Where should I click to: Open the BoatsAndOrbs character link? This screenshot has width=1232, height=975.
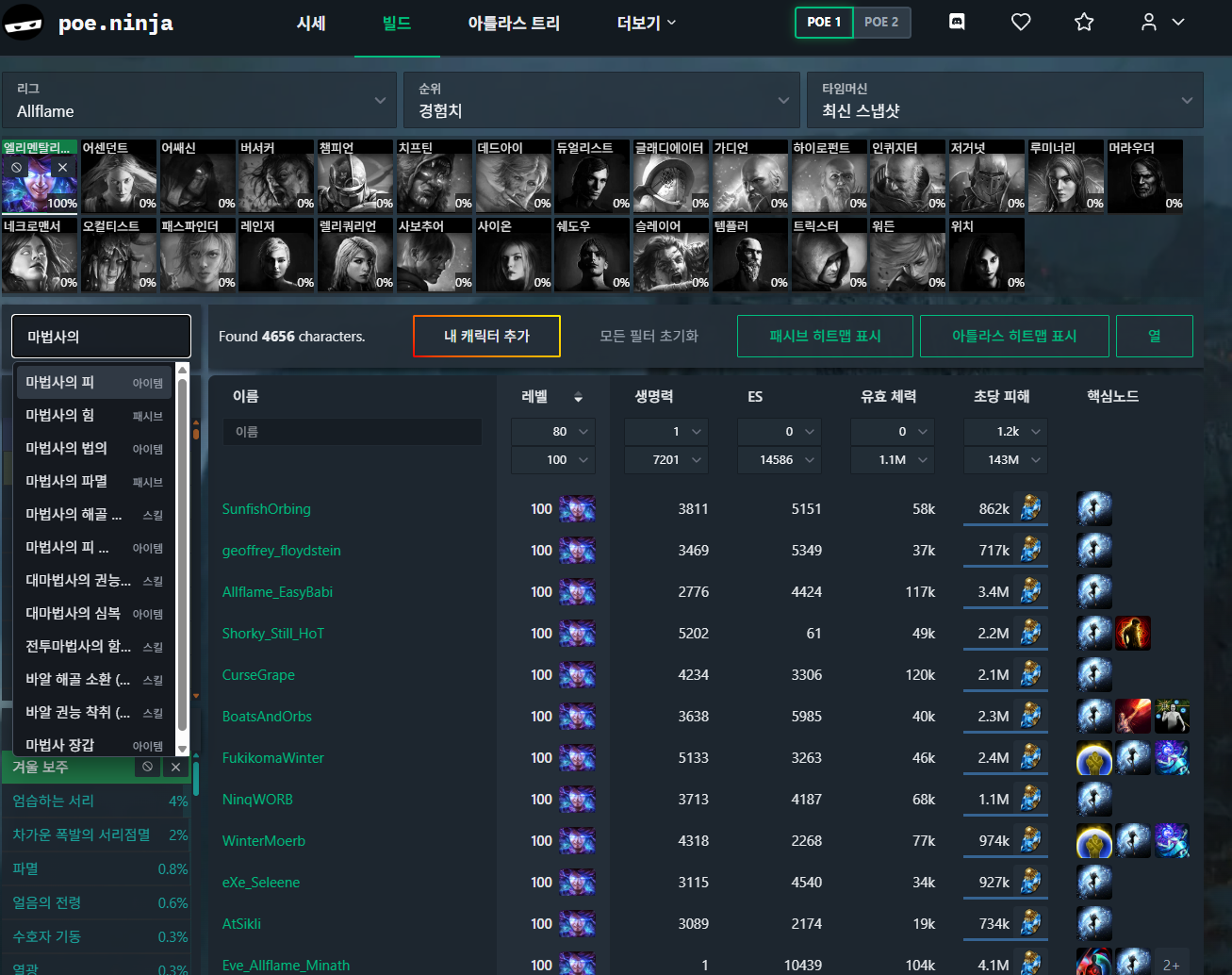pos(267,717)
